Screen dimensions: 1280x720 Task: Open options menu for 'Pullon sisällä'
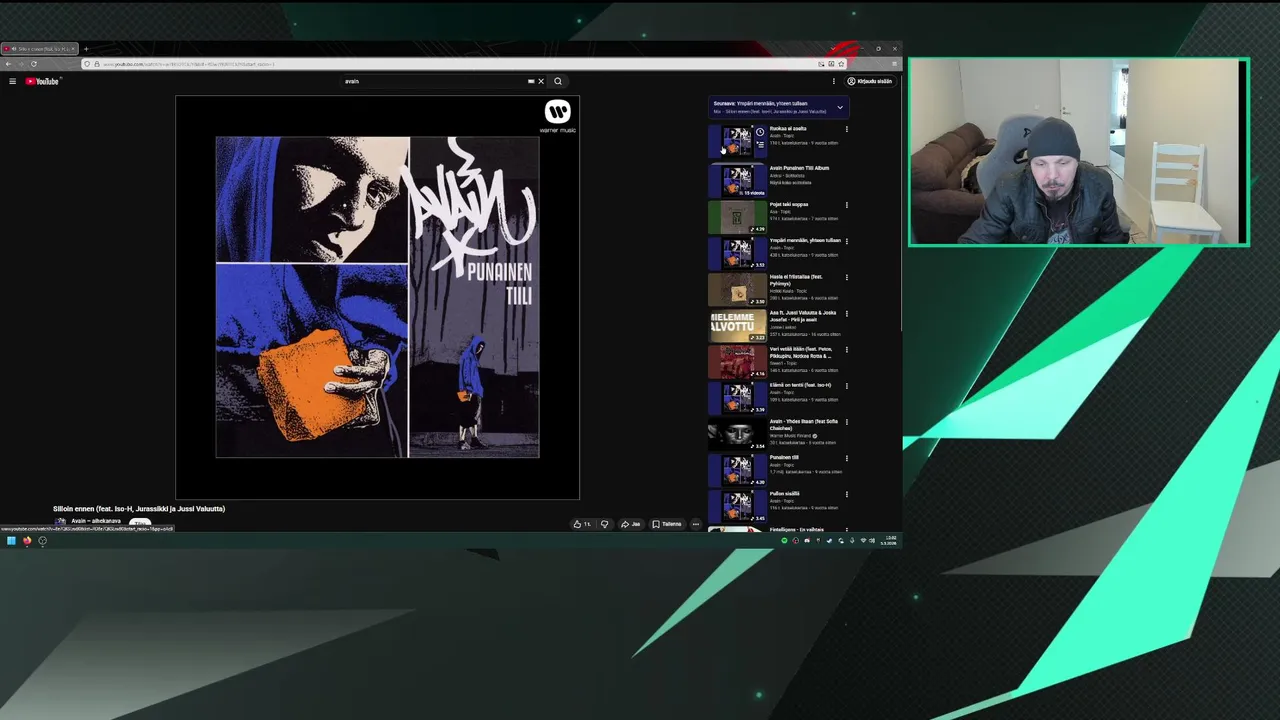[847, 493]
